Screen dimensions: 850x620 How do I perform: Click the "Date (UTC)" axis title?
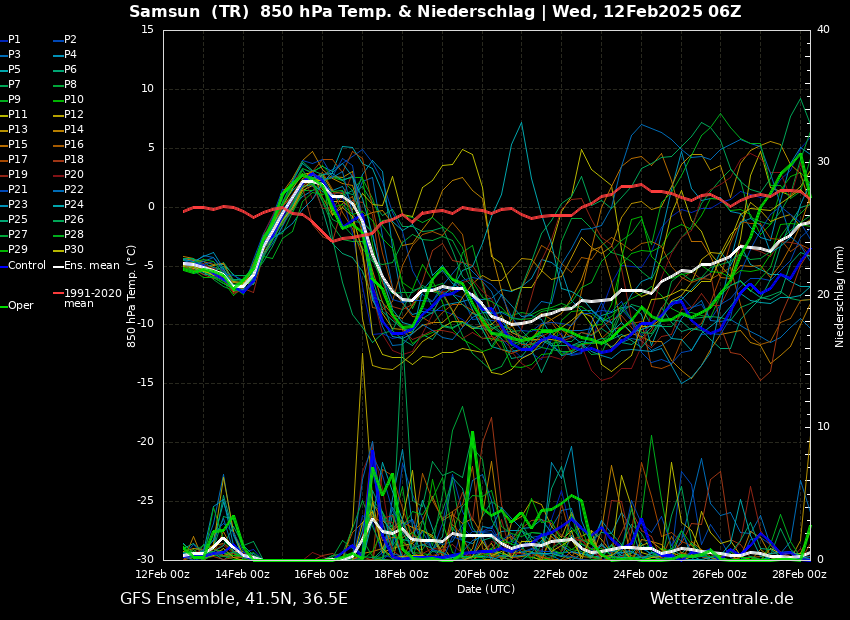coord(486,589)
